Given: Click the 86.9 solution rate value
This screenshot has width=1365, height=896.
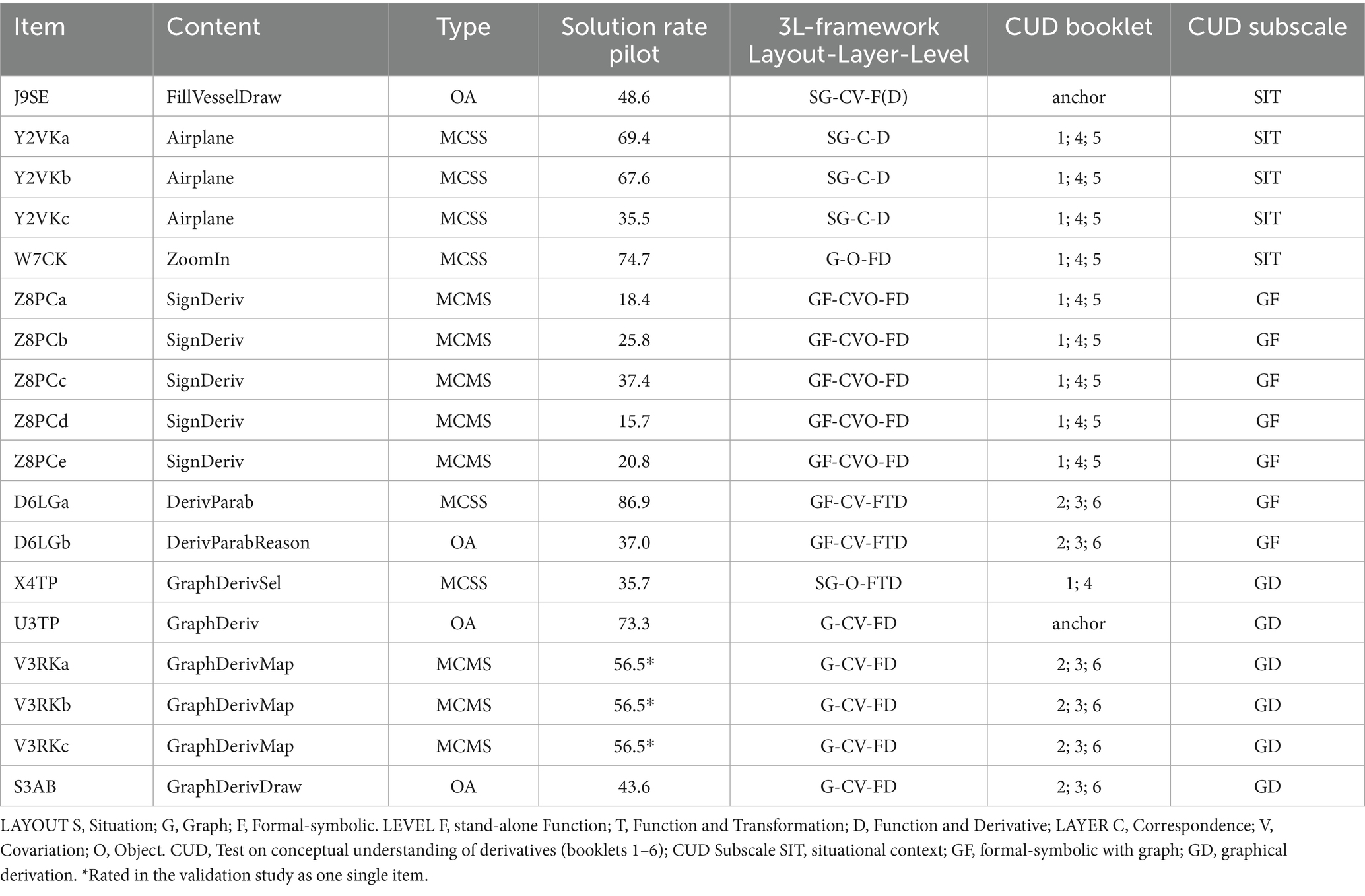Looking at the screenshot, I should point(634,502).
